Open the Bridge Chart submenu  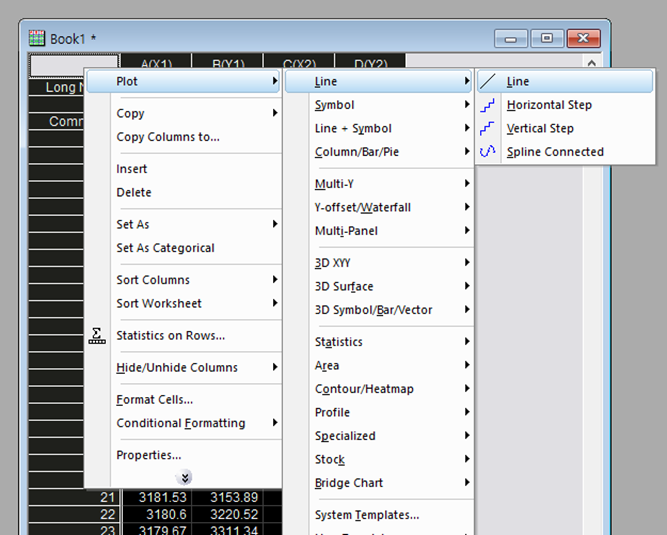(x=379, y=483)
